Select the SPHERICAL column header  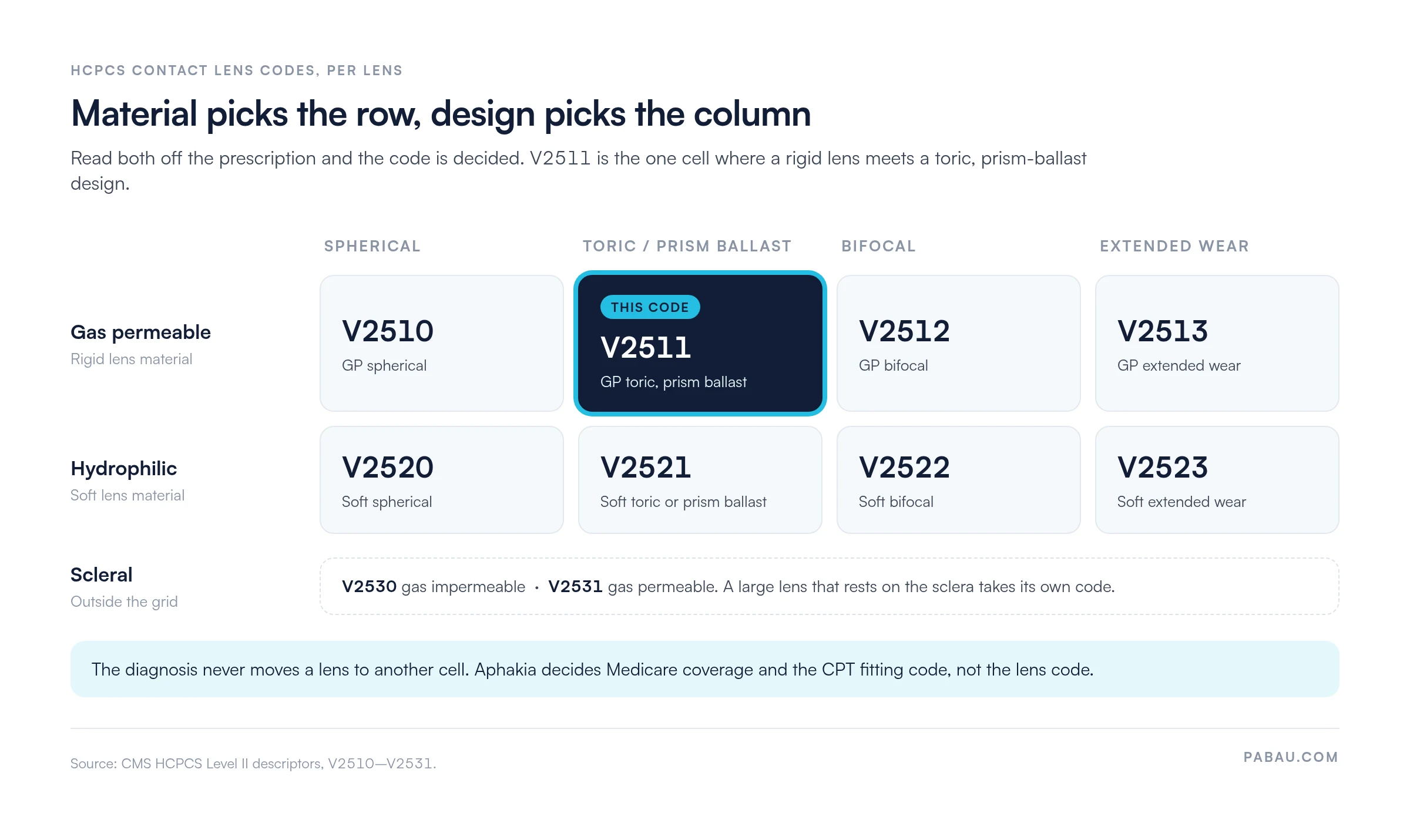pos(372,246)
